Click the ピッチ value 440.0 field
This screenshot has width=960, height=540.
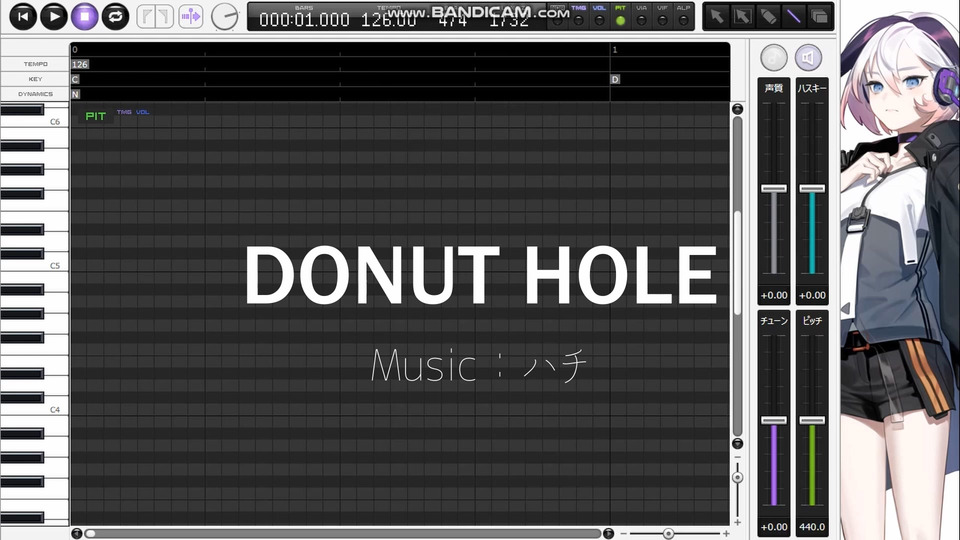coord(812,527)
